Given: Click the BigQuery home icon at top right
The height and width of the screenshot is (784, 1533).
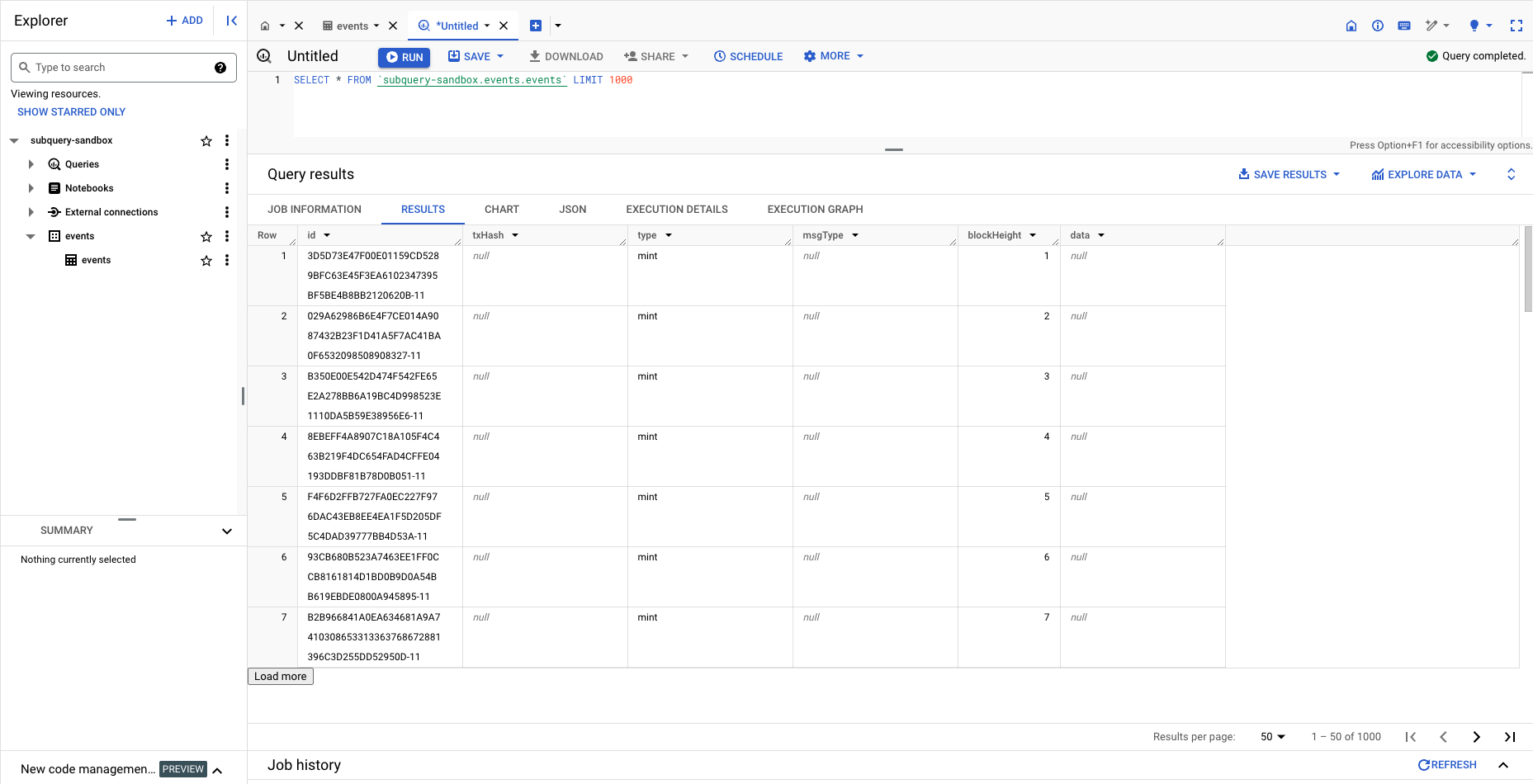Looking at the screenshot, I should pyautogui.click(x=1351, y=26).
